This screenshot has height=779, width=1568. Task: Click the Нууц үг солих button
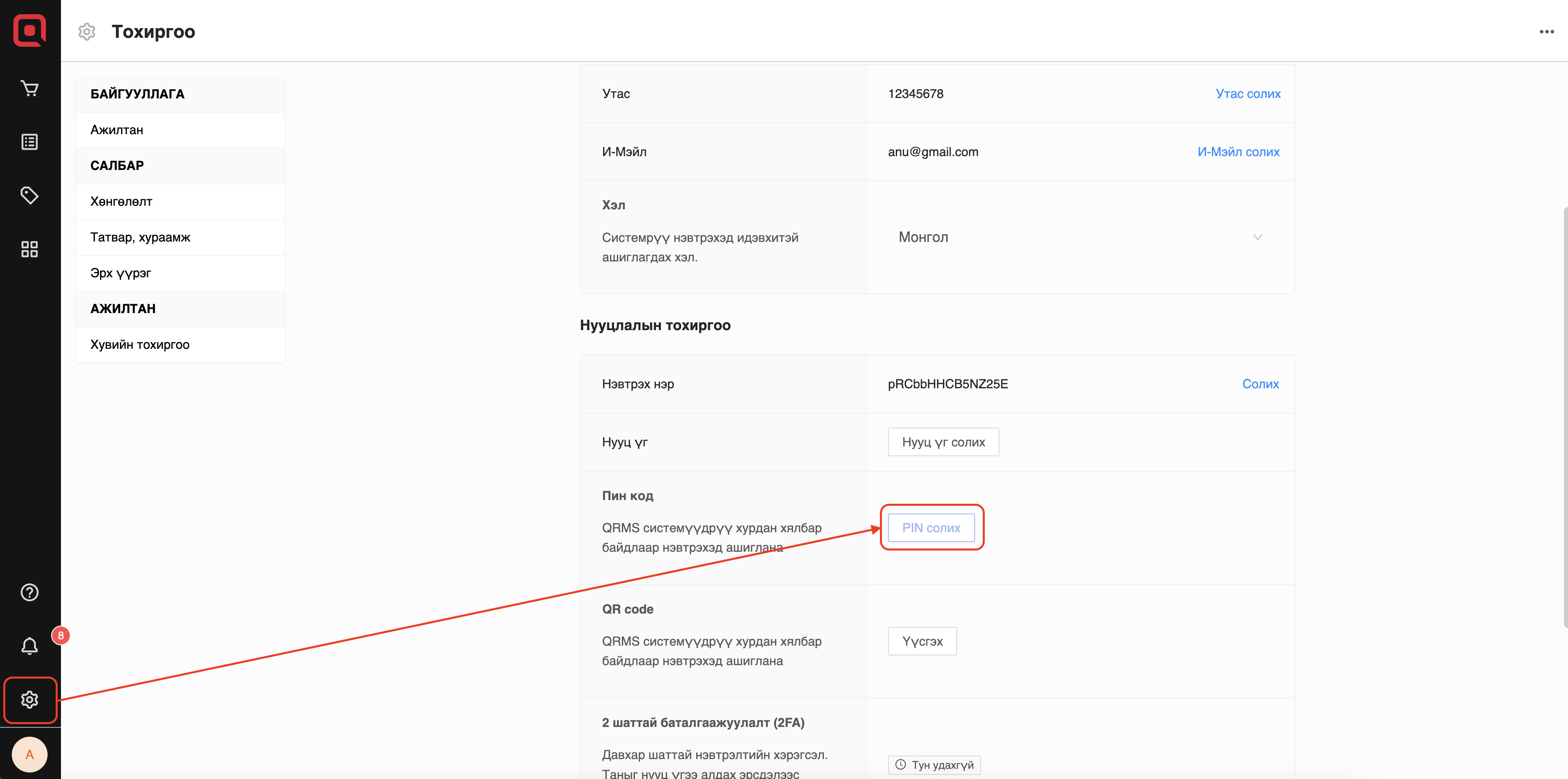coord(943,442)
